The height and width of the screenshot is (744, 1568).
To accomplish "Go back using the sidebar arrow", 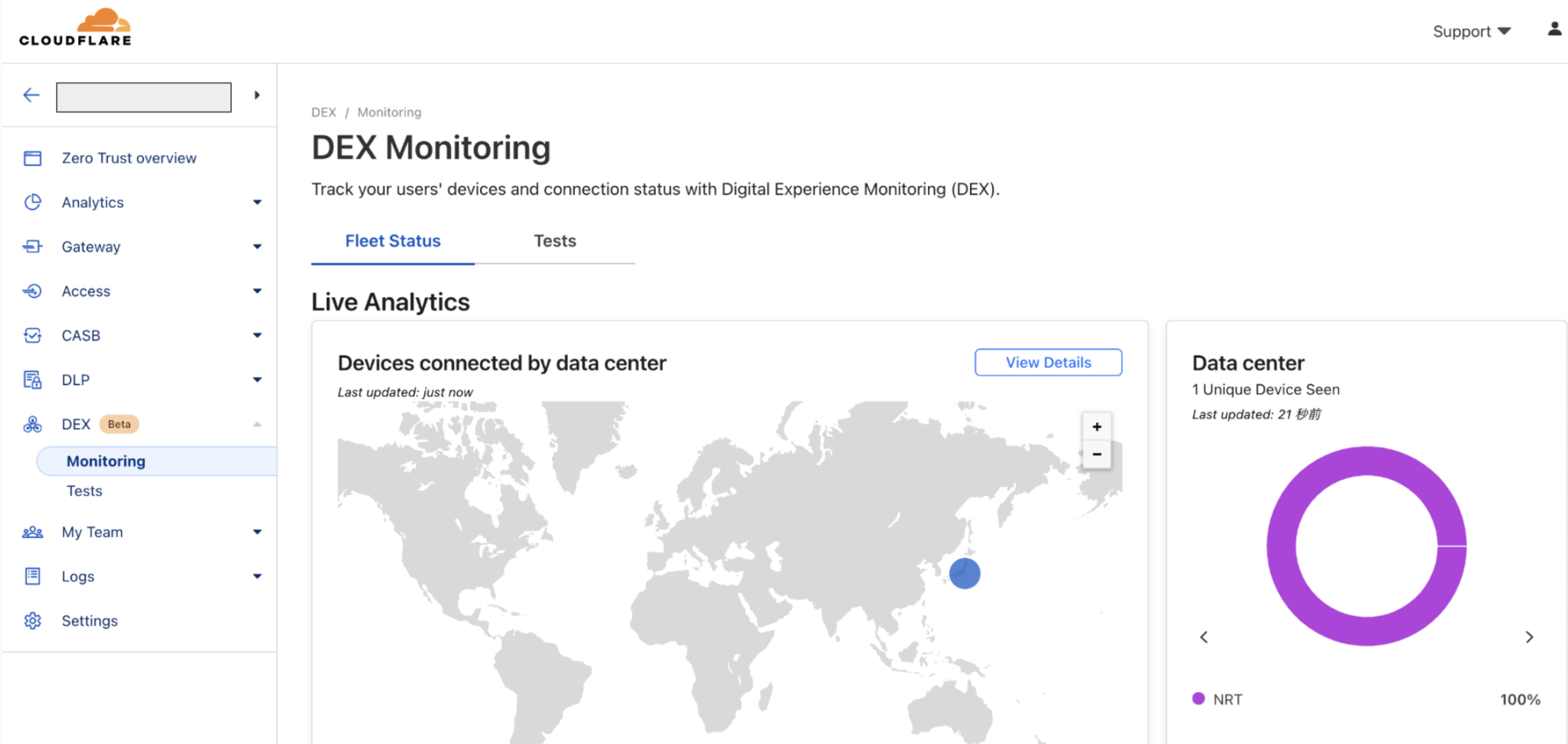I will point(31,95).
